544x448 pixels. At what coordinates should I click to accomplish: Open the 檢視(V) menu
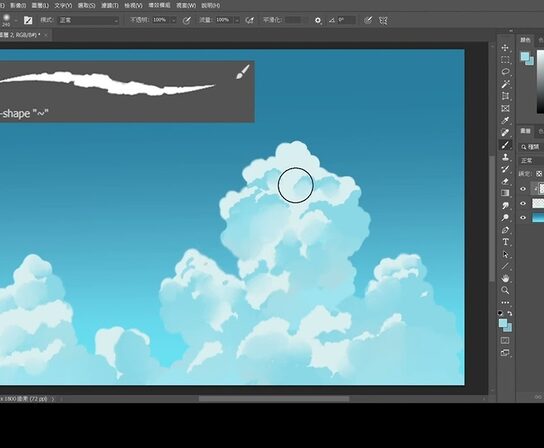pyautogui.click(x=134, y=6)
